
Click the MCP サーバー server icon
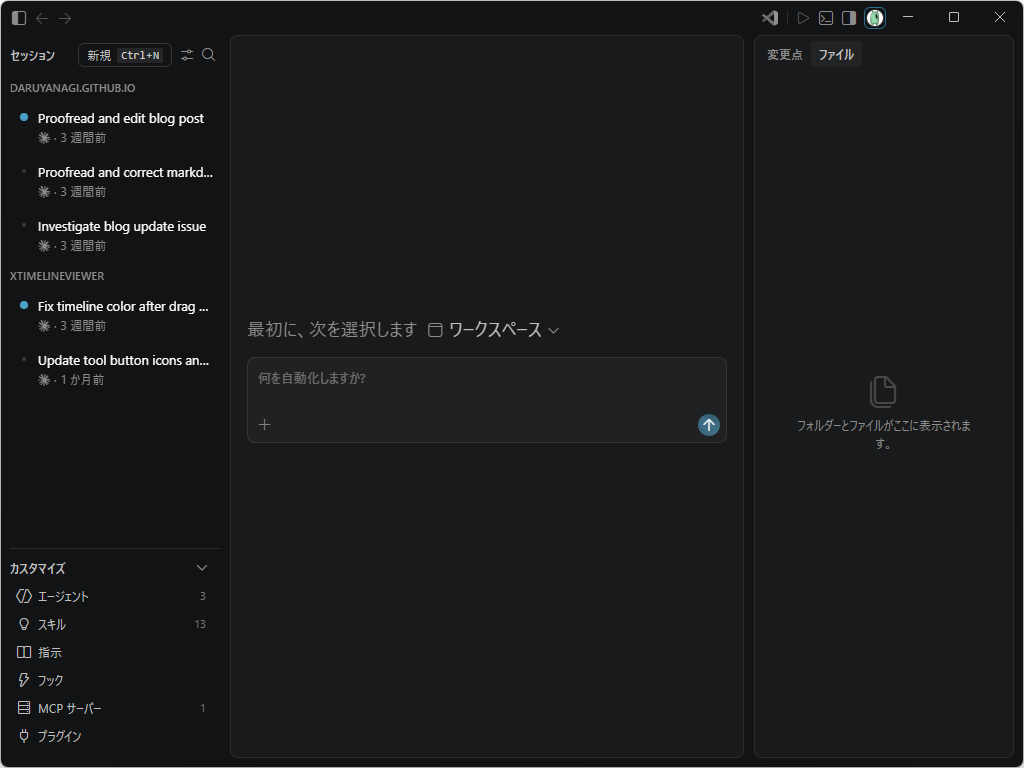click(24, 708)
